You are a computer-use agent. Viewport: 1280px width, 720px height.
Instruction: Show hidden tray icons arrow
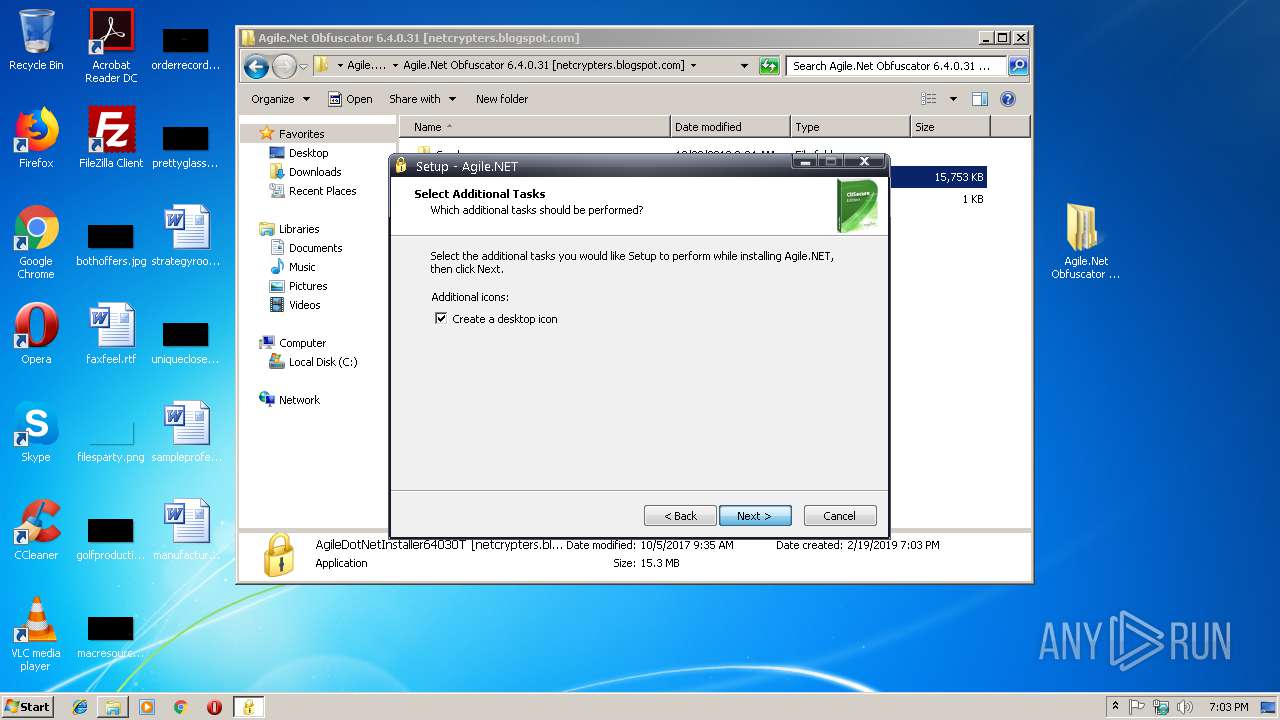click(x=1115, y=707)
